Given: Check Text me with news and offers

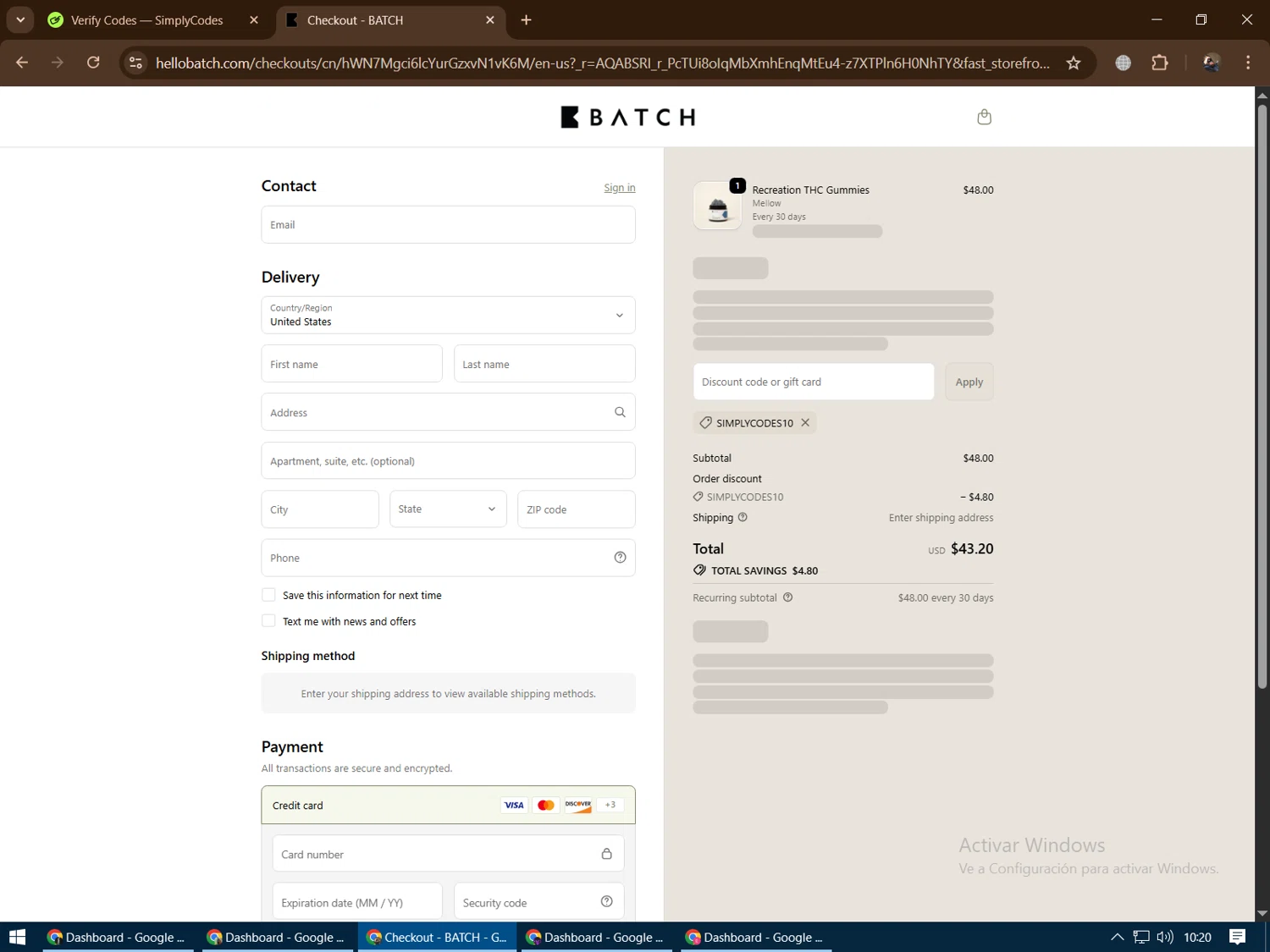Looking at the screenshot, I should pos(268,621).
